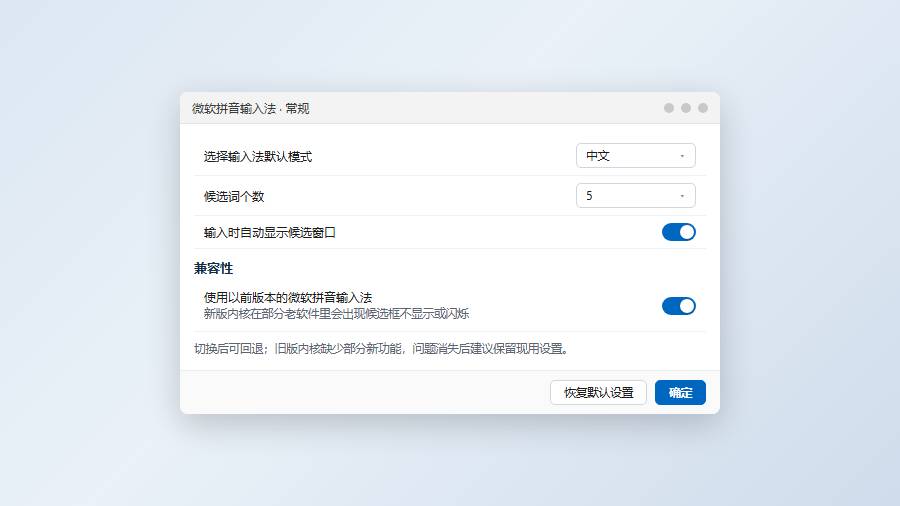The width and height of the screenshot is (900, 506).
Task: Click the last gray title bar dot
Action: (703, 108)
